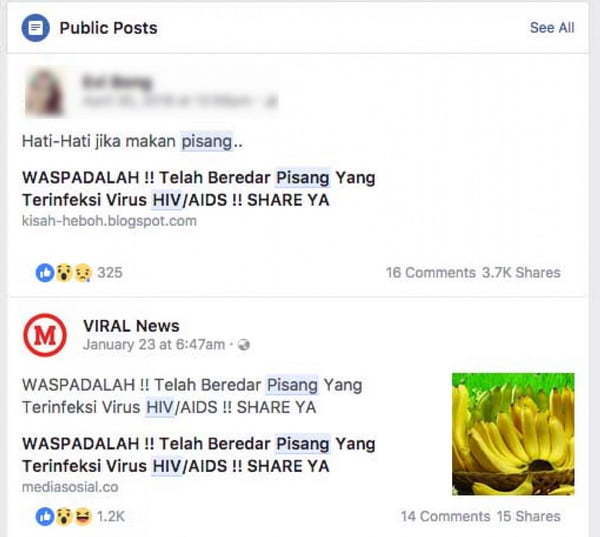Screen dimensions: 600x537
Task: Click the Public Posts document icon
Action: (x=35, y=28)
